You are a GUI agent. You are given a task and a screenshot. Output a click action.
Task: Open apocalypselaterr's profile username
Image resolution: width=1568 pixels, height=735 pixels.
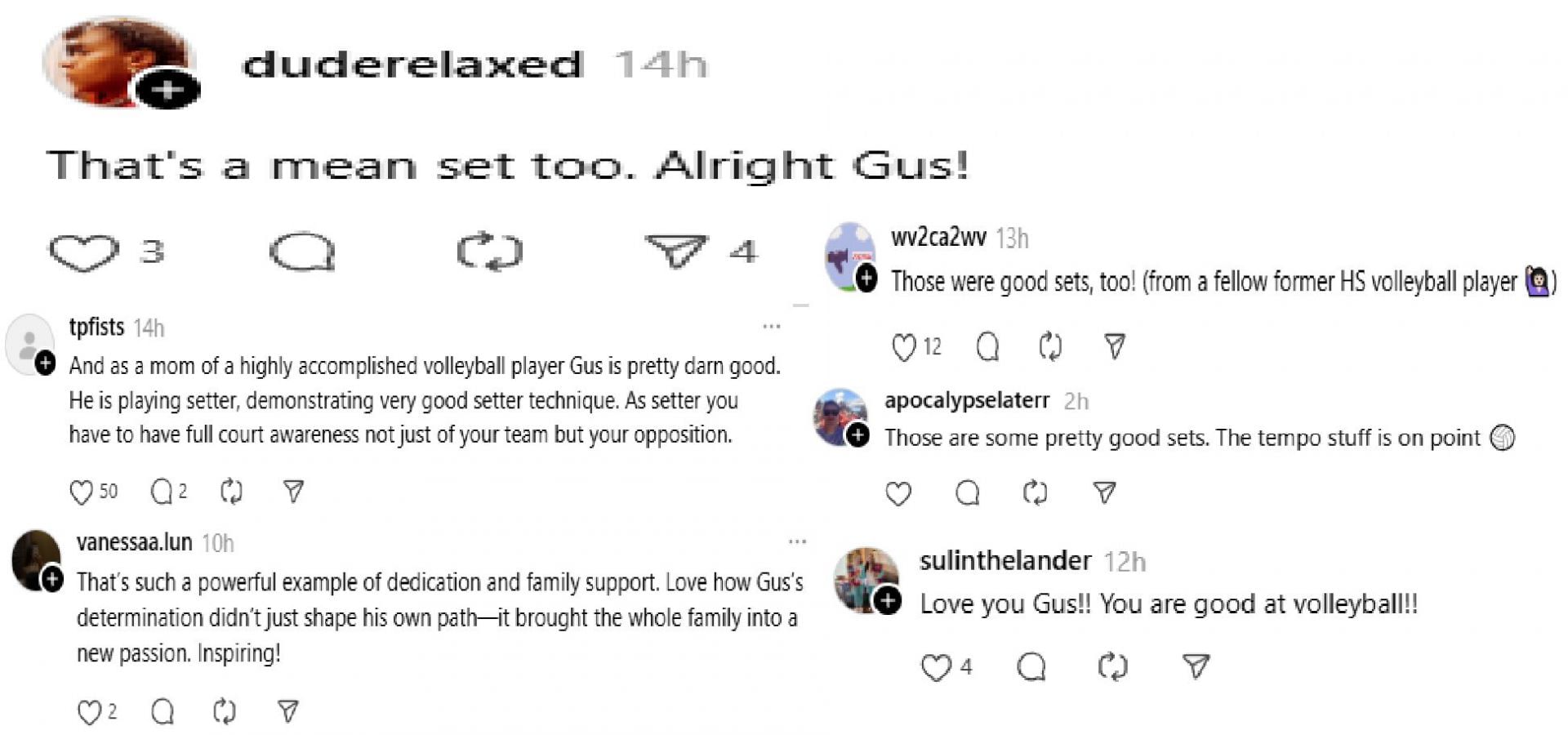point(967,400)
